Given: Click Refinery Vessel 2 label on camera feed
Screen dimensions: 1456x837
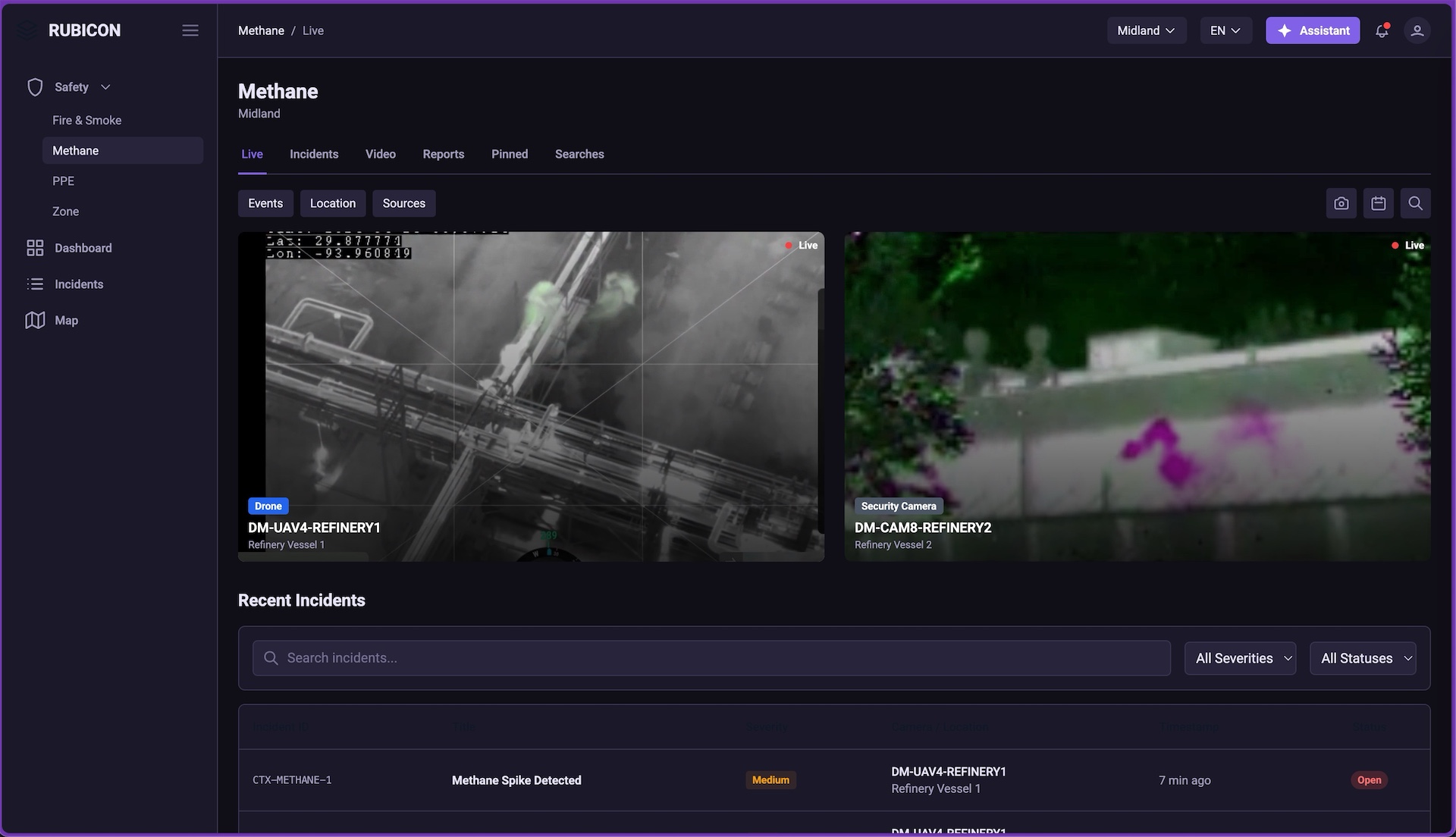Looking at the screenshot, I should [893, 544].
